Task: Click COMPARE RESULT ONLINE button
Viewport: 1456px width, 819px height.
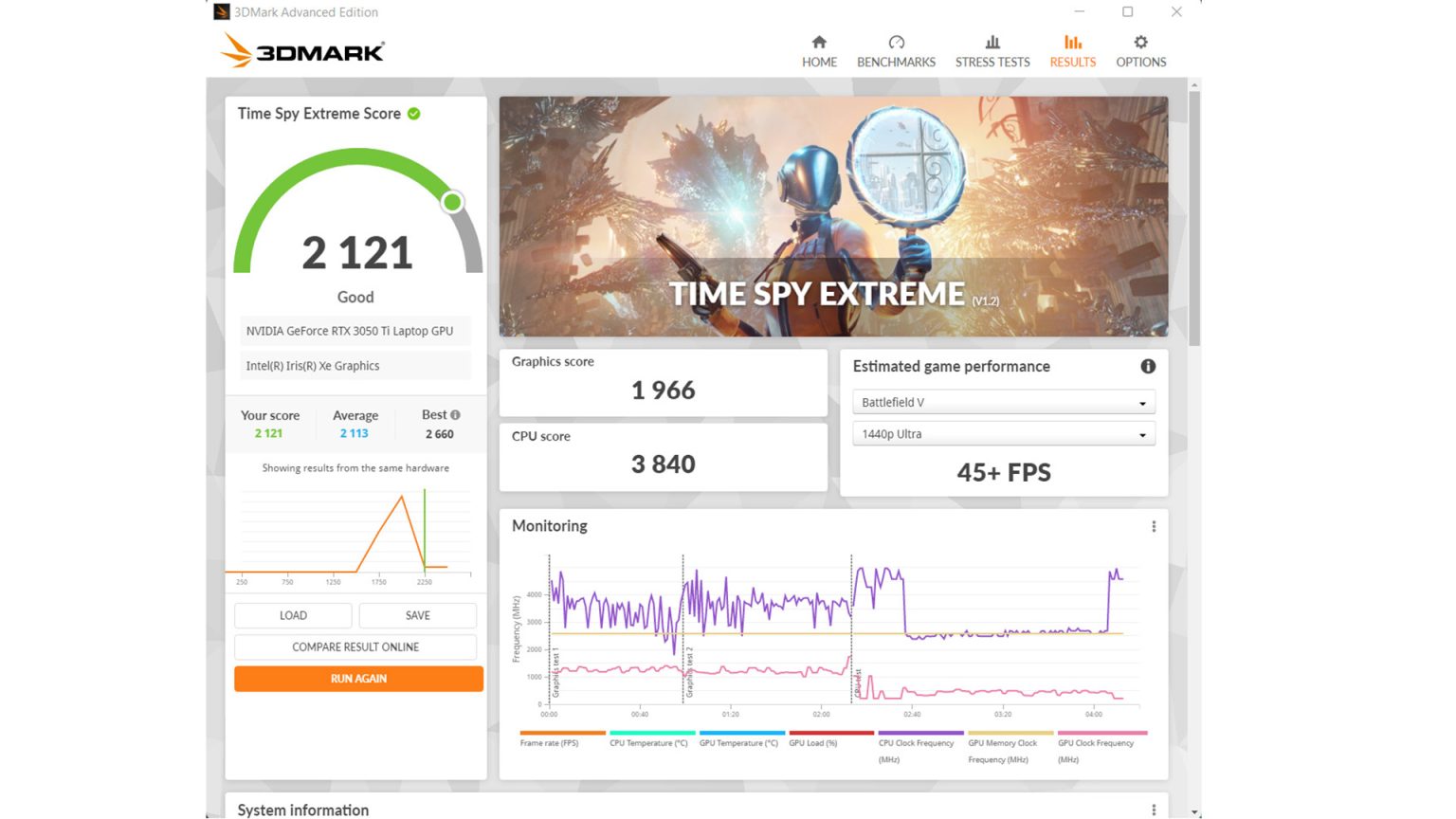Action: pyautogui.click(x=355, y=646)
